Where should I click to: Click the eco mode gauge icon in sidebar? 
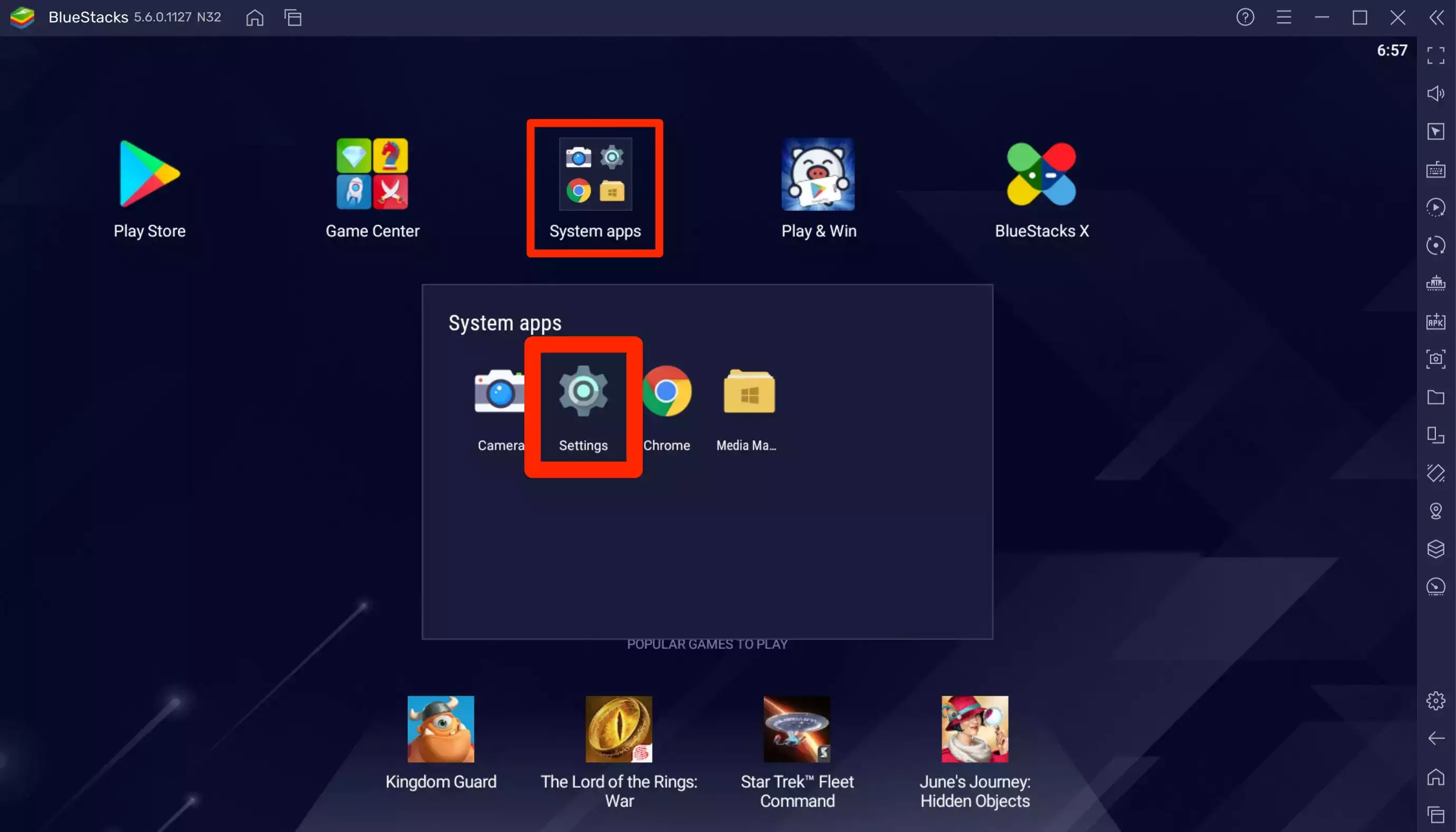pos(1435,587)
